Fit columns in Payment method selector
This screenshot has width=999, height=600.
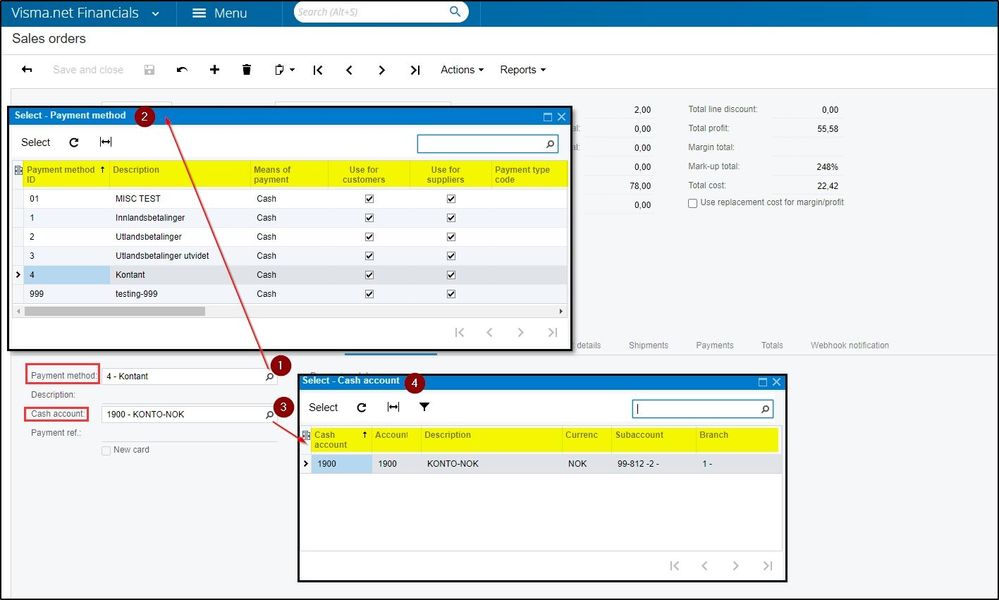tap(106, 141)
